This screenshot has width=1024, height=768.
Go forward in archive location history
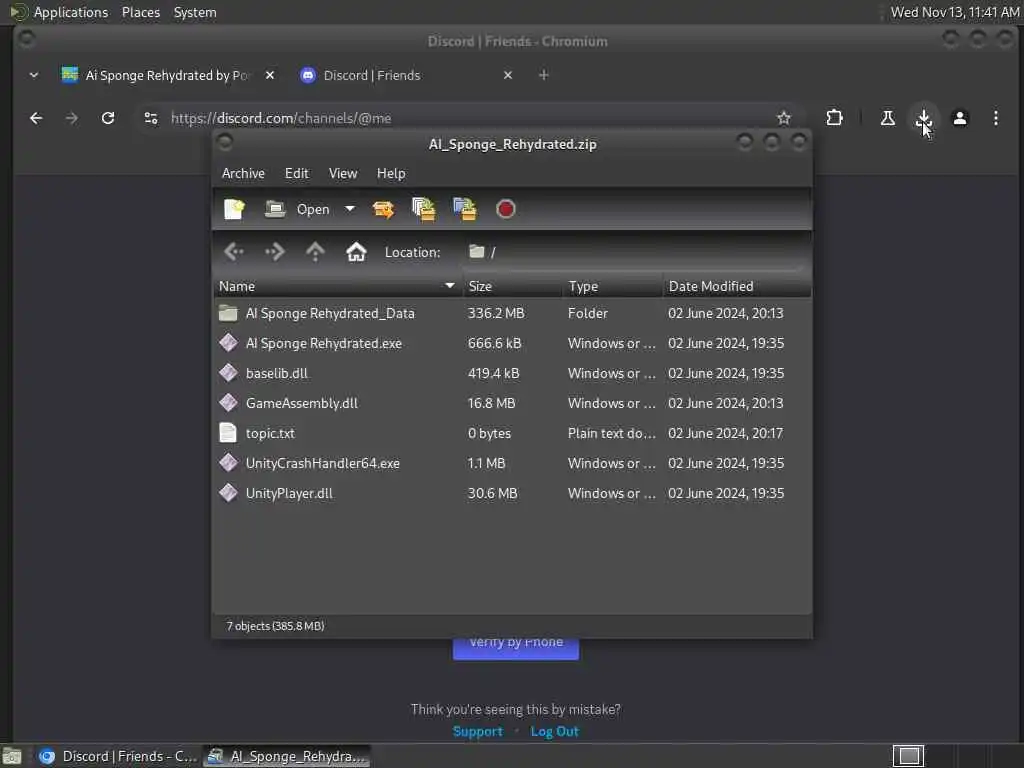[274, 252]
